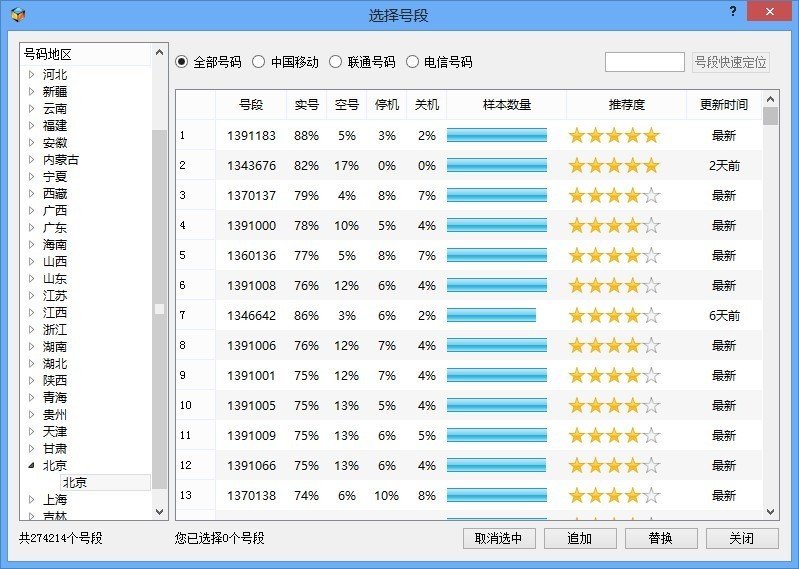Click the 追加 button
The image size is (799, 569).
pos(580,538)
